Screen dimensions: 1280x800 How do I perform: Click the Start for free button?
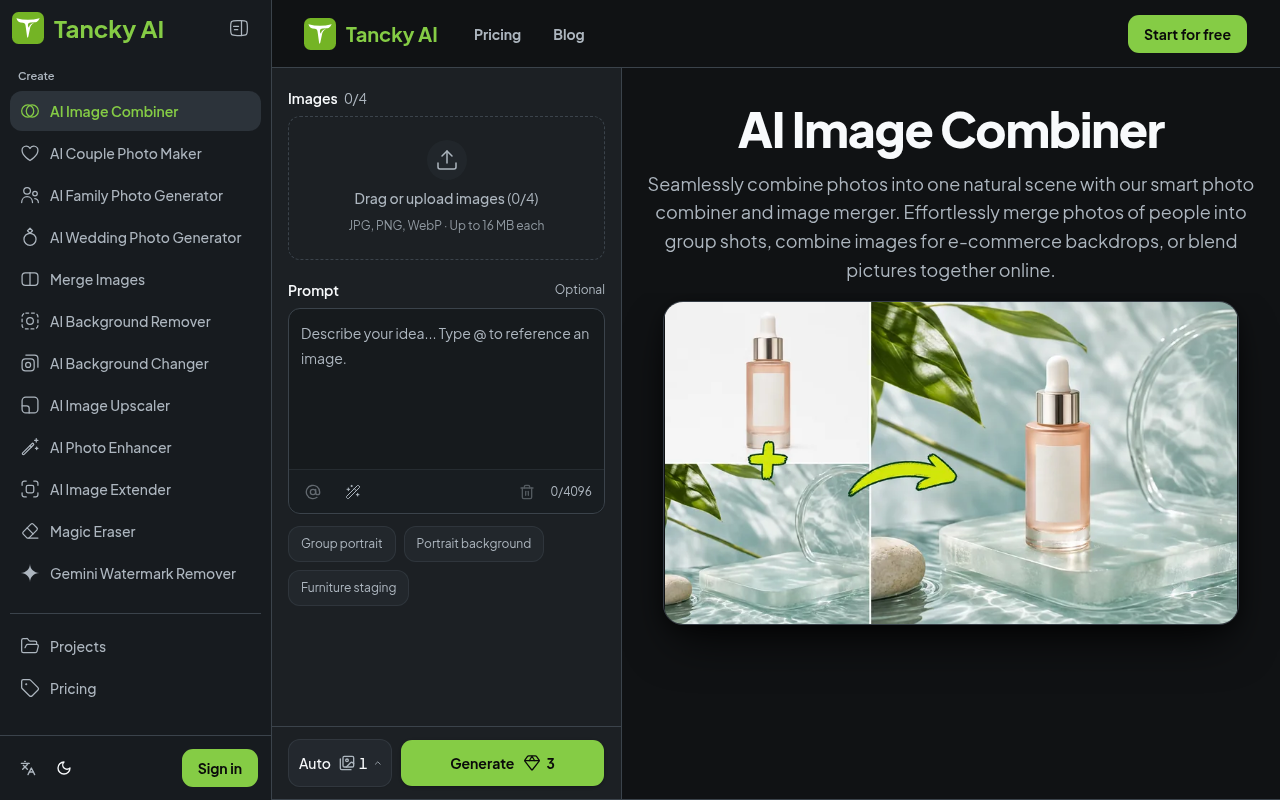[1187, 34]
